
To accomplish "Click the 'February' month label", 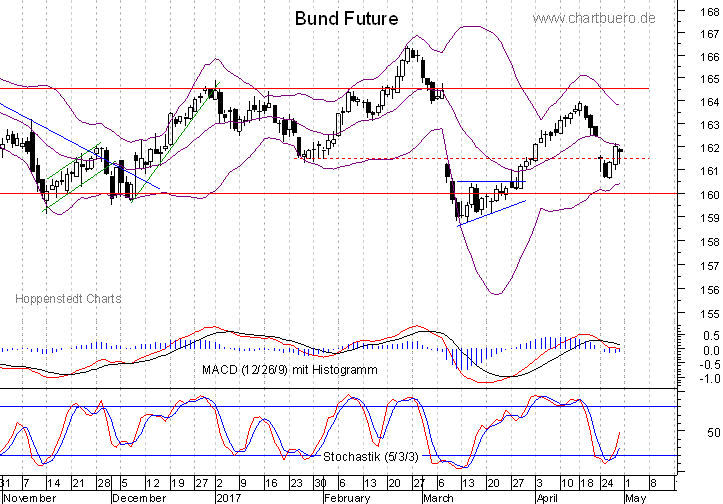I will 347,498.
